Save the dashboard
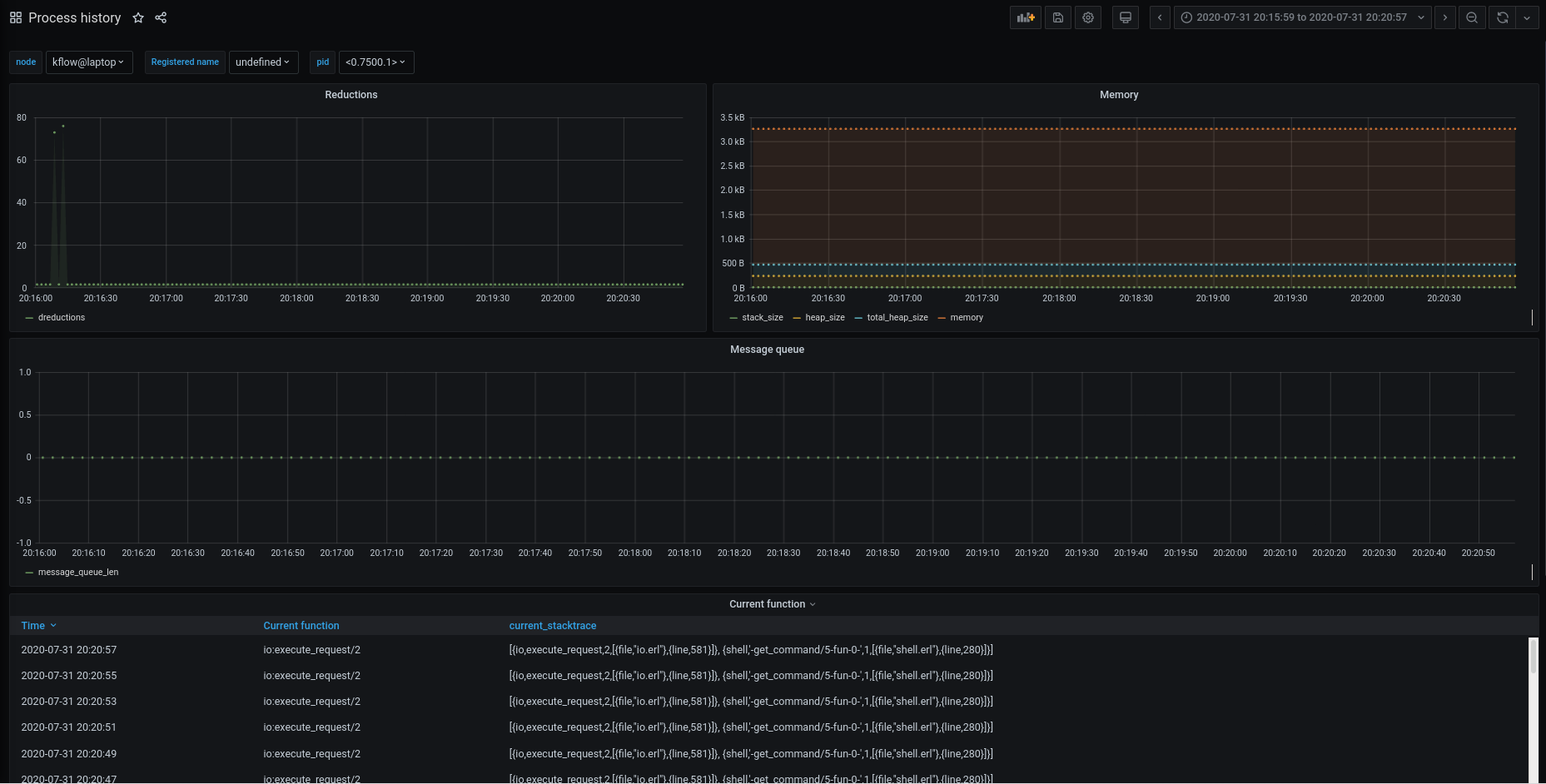The height and width of the screenshot is (784, 1546). [x=1058, y=17]
